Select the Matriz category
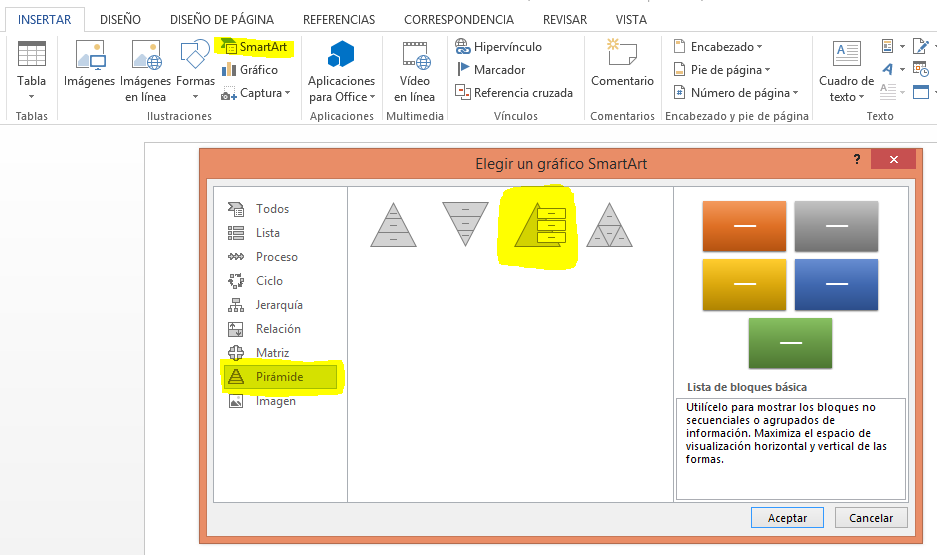The image size is (937, 555). 280,352
